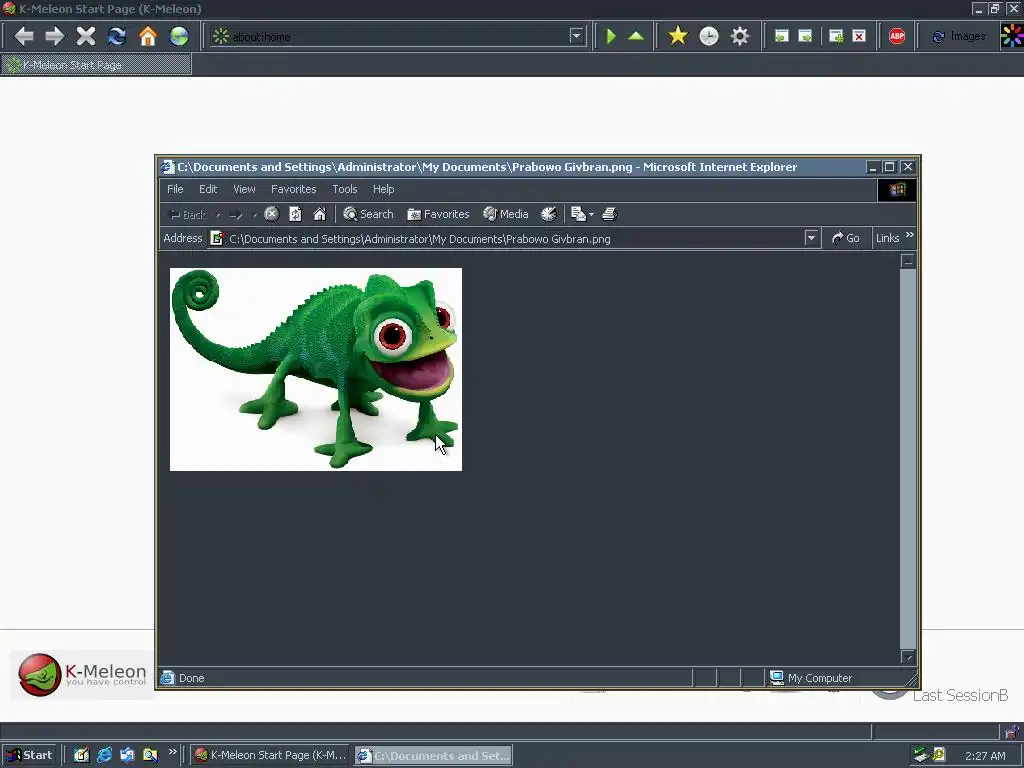Screen dimensions: 1024x768
Task: Expand the Mail dropdown arrow in IE toolbar
Action: [x=592, y=214]
